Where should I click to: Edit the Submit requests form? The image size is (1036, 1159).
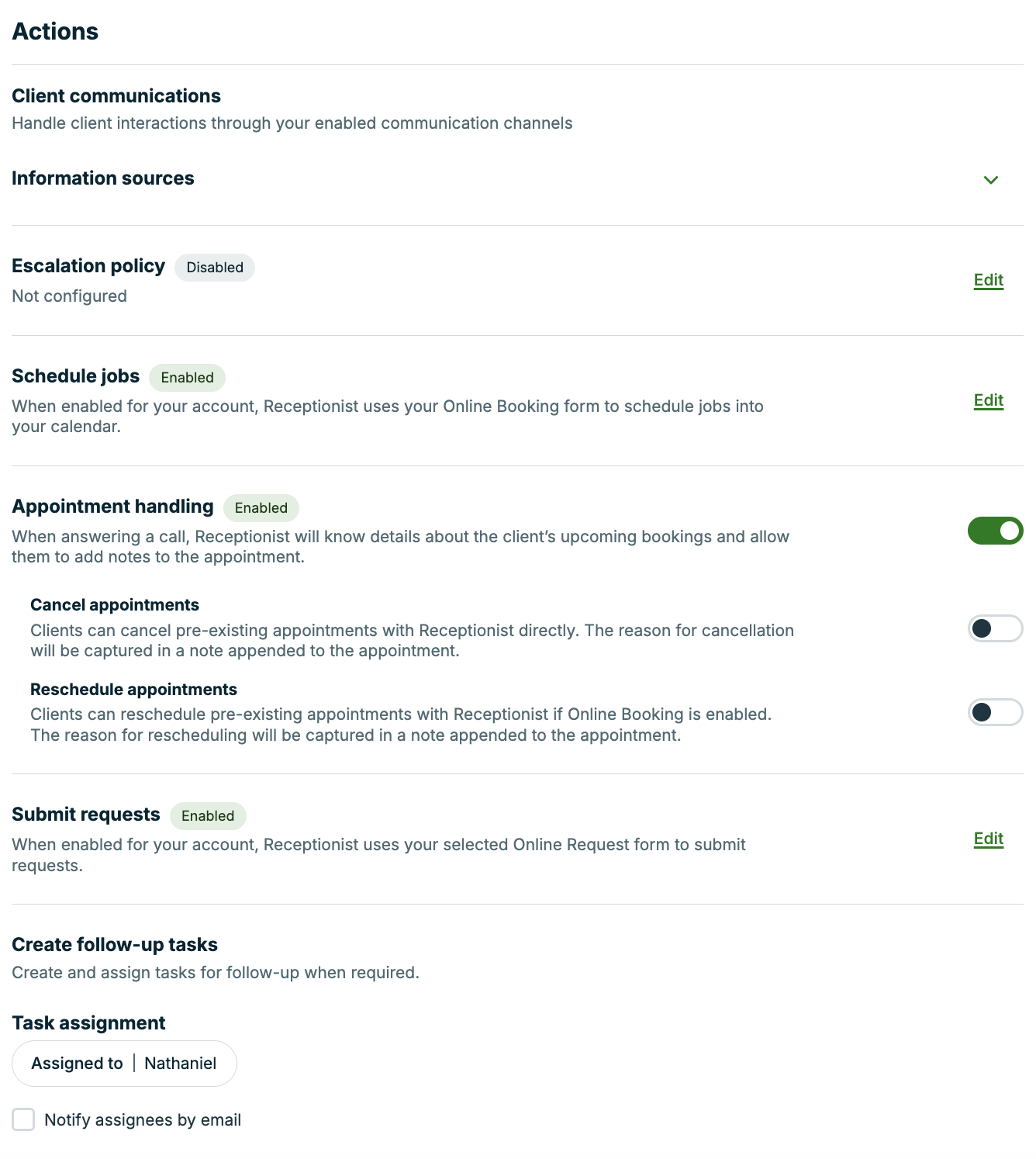pos(988,839)
